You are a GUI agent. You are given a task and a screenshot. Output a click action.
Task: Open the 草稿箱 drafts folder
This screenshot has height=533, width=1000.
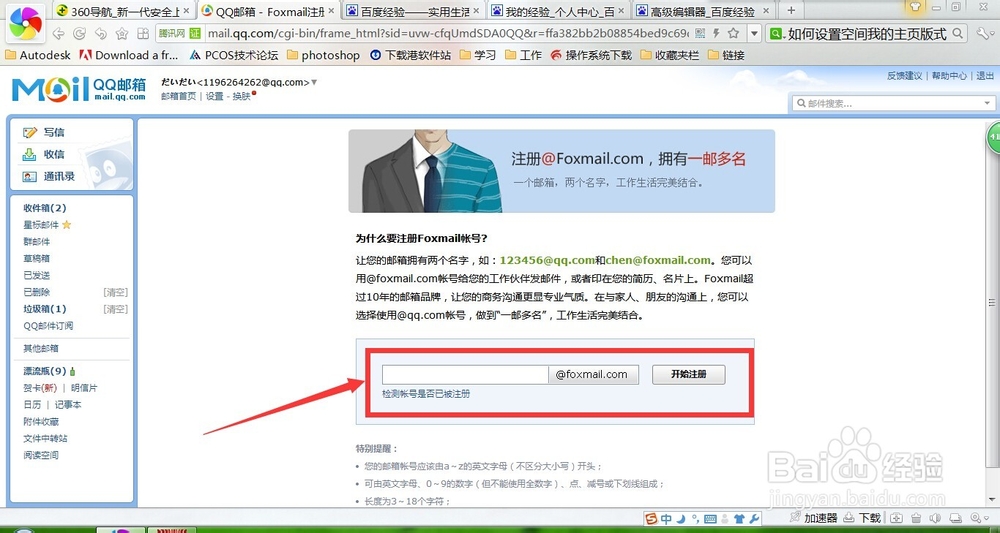pos(36,258)
